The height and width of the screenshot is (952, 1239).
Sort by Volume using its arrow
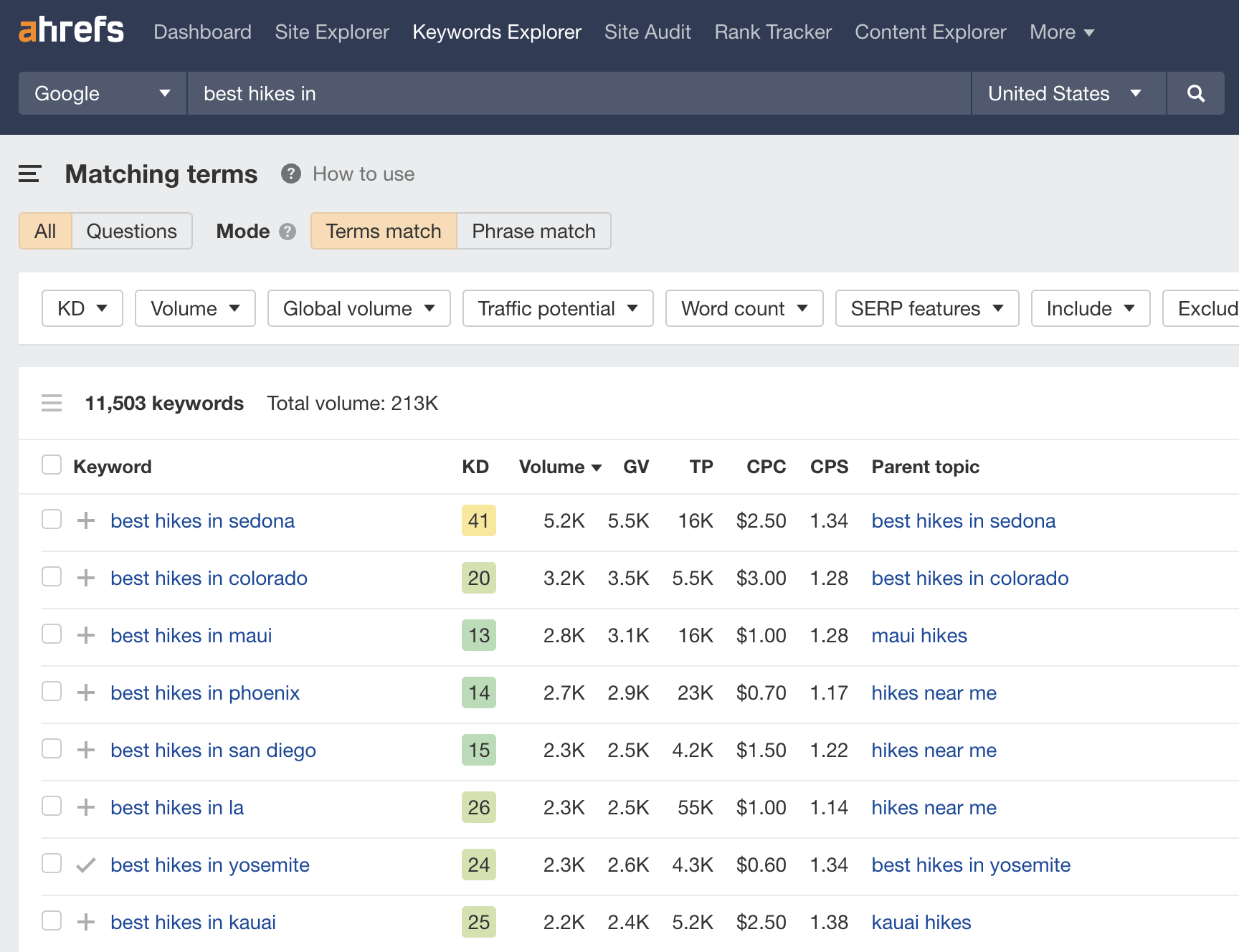597,467
